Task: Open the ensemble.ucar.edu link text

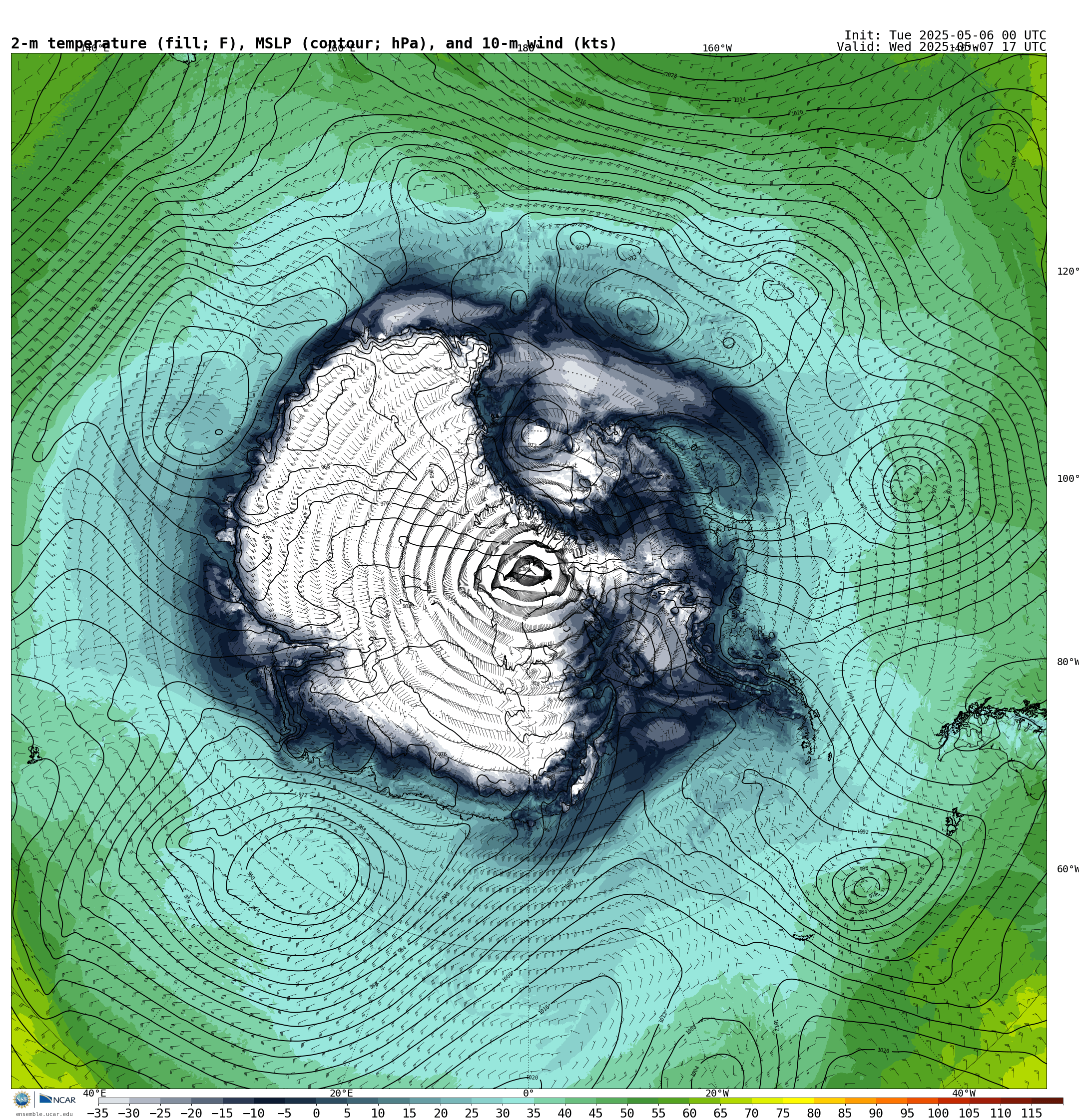Action: click(44, 1114)
